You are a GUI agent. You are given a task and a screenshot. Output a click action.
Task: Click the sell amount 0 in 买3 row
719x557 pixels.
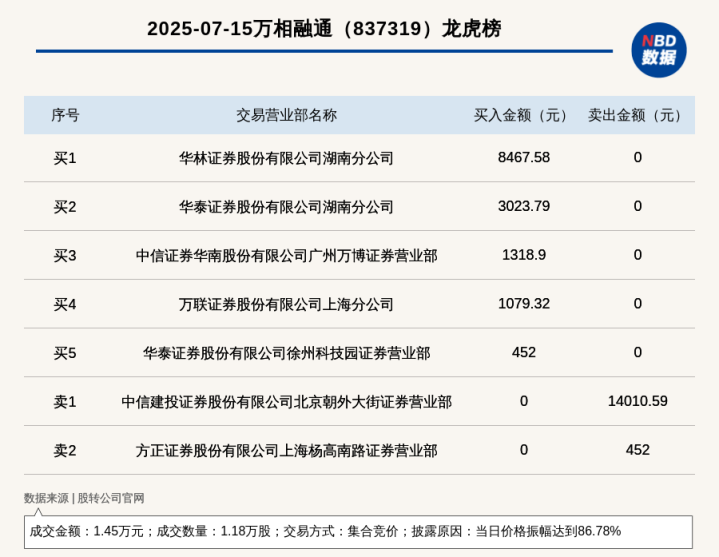[x=637, y=255]
